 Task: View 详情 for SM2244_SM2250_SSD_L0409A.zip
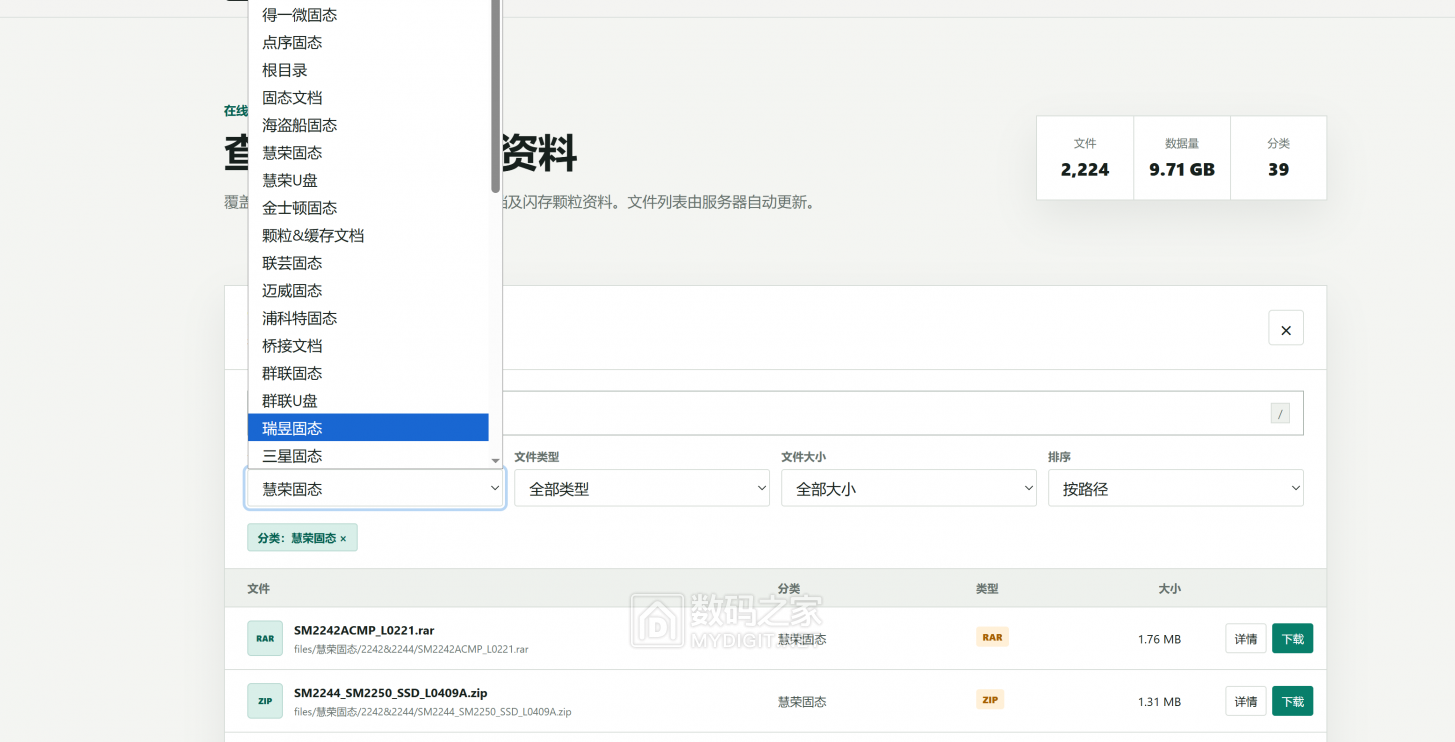1246,701
